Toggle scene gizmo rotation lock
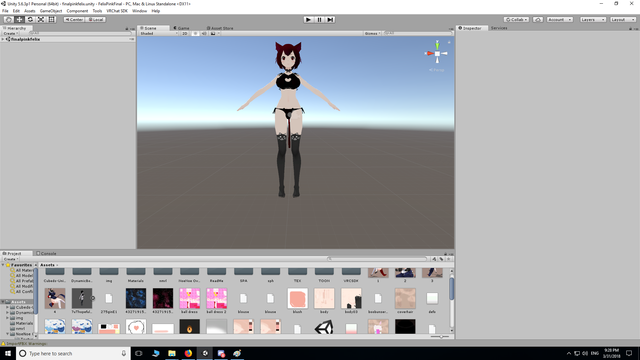The width and height of the screenshot is (640, 360). click(x=449, y=42)
